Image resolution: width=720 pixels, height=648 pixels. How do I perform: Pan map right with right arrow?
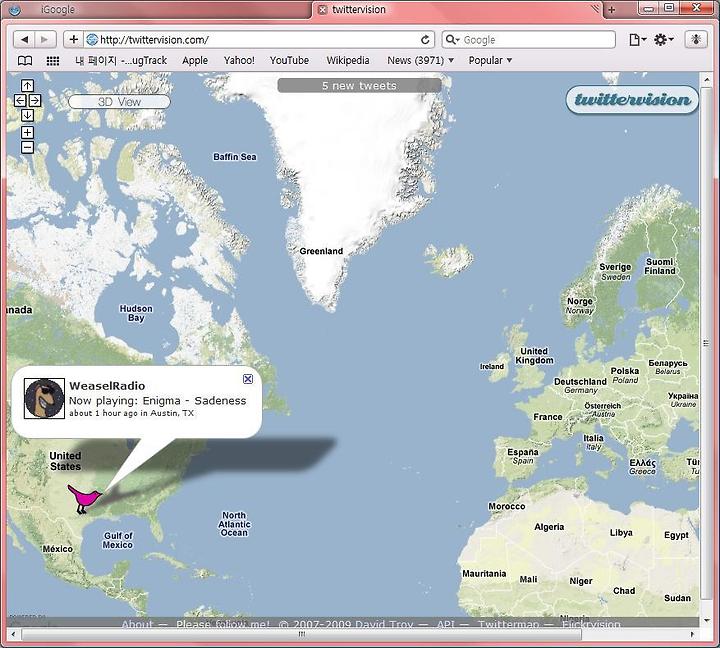pyautogui.click(x=35, y=100)
